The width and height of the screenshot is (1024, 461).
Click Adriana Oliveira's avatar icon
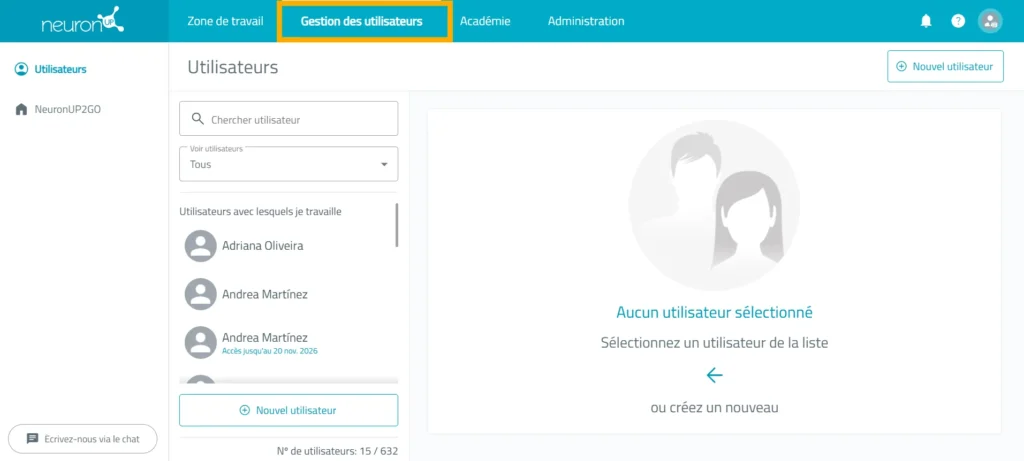(200, 246)
